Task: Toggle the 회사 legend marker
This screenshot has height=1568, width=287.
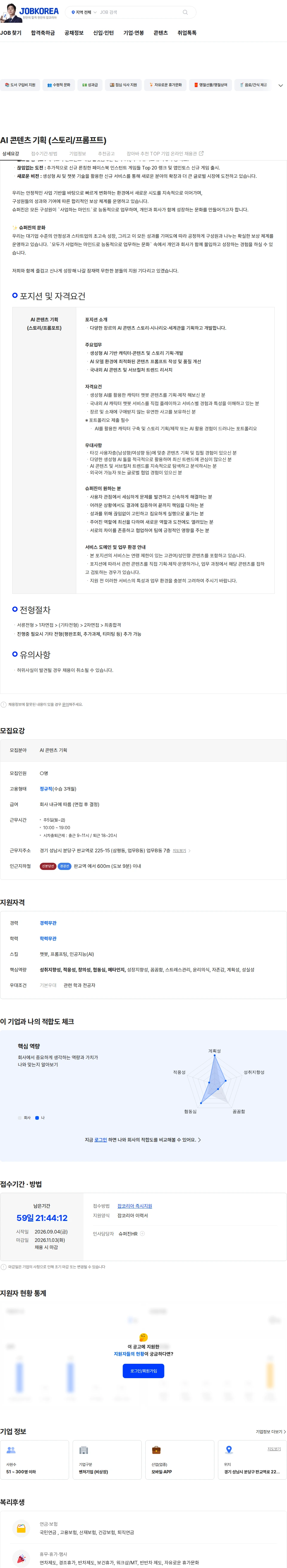Action: [20, 1118]
